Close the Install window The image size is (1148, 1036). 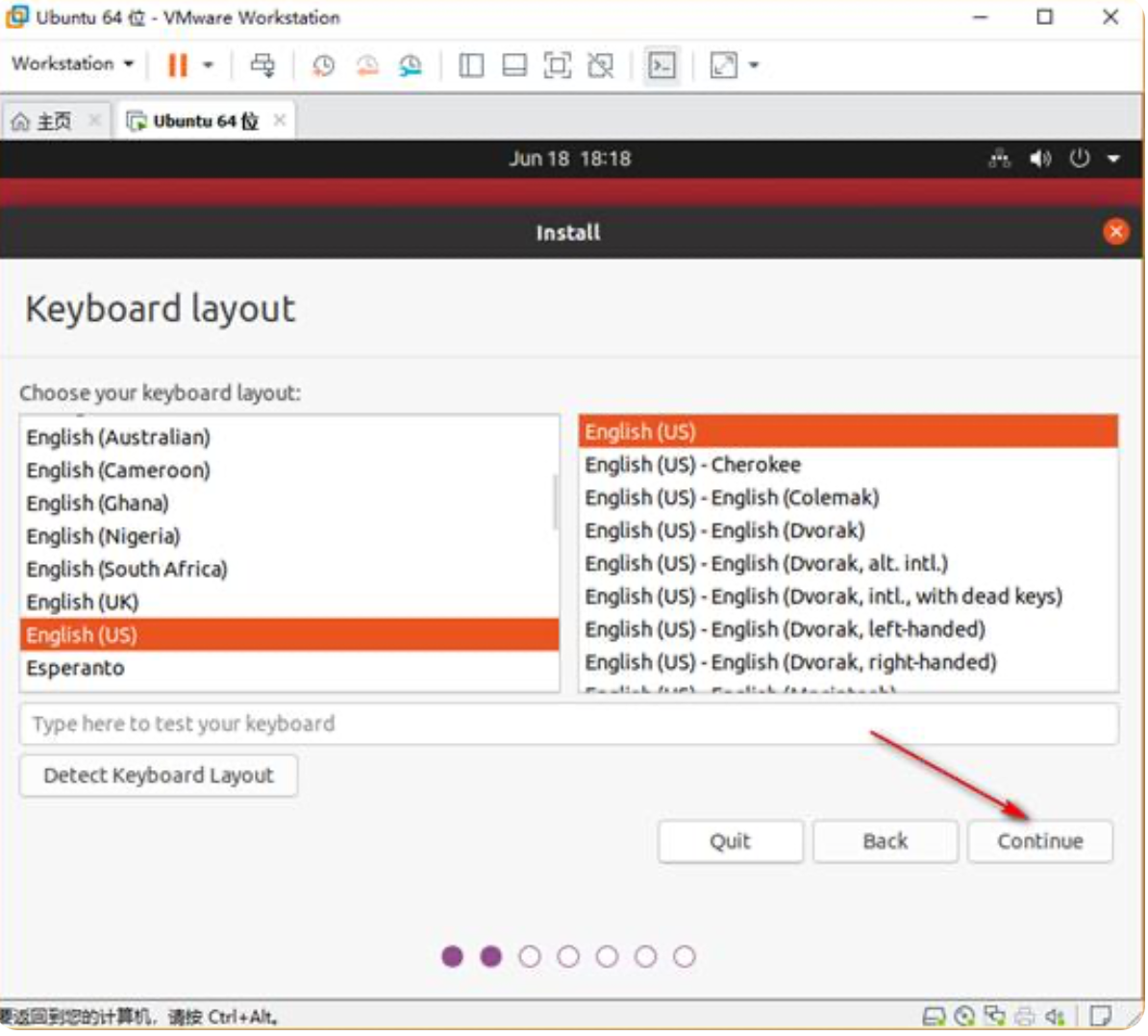click(1115, 232)
